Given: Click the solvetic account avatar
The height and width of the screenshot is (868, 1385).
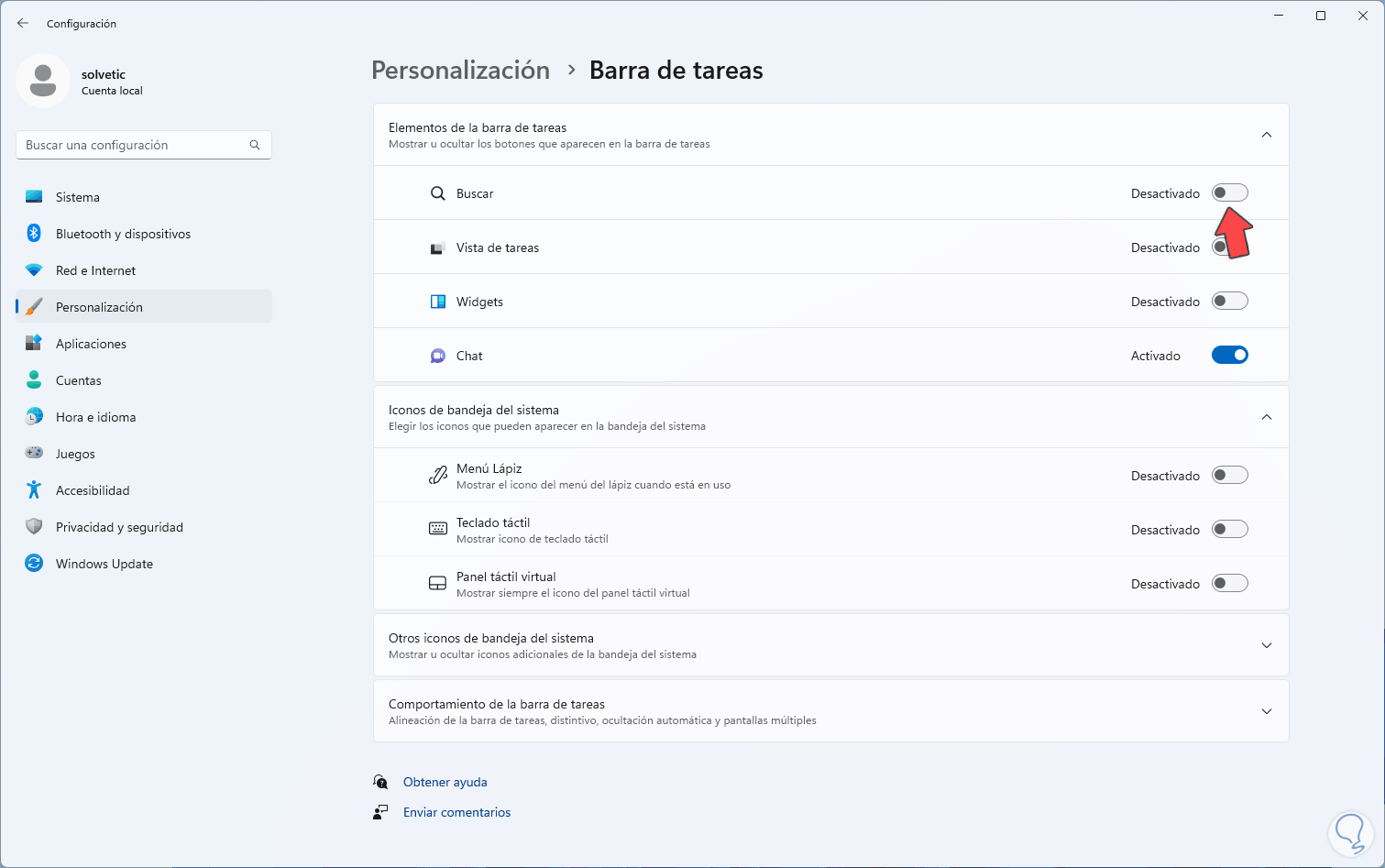Looking at the screenshot, I should [43, 81].
